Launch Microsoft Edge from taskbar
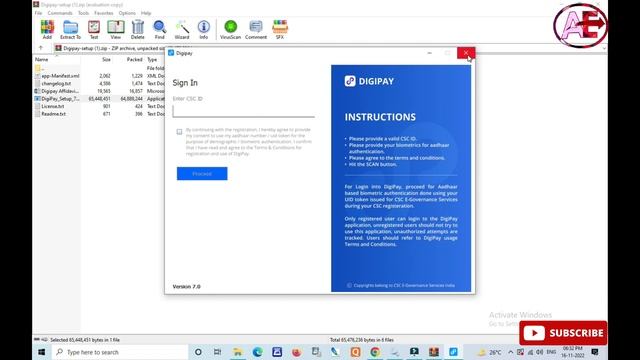 pyautogui.click(x=258, y=352)
